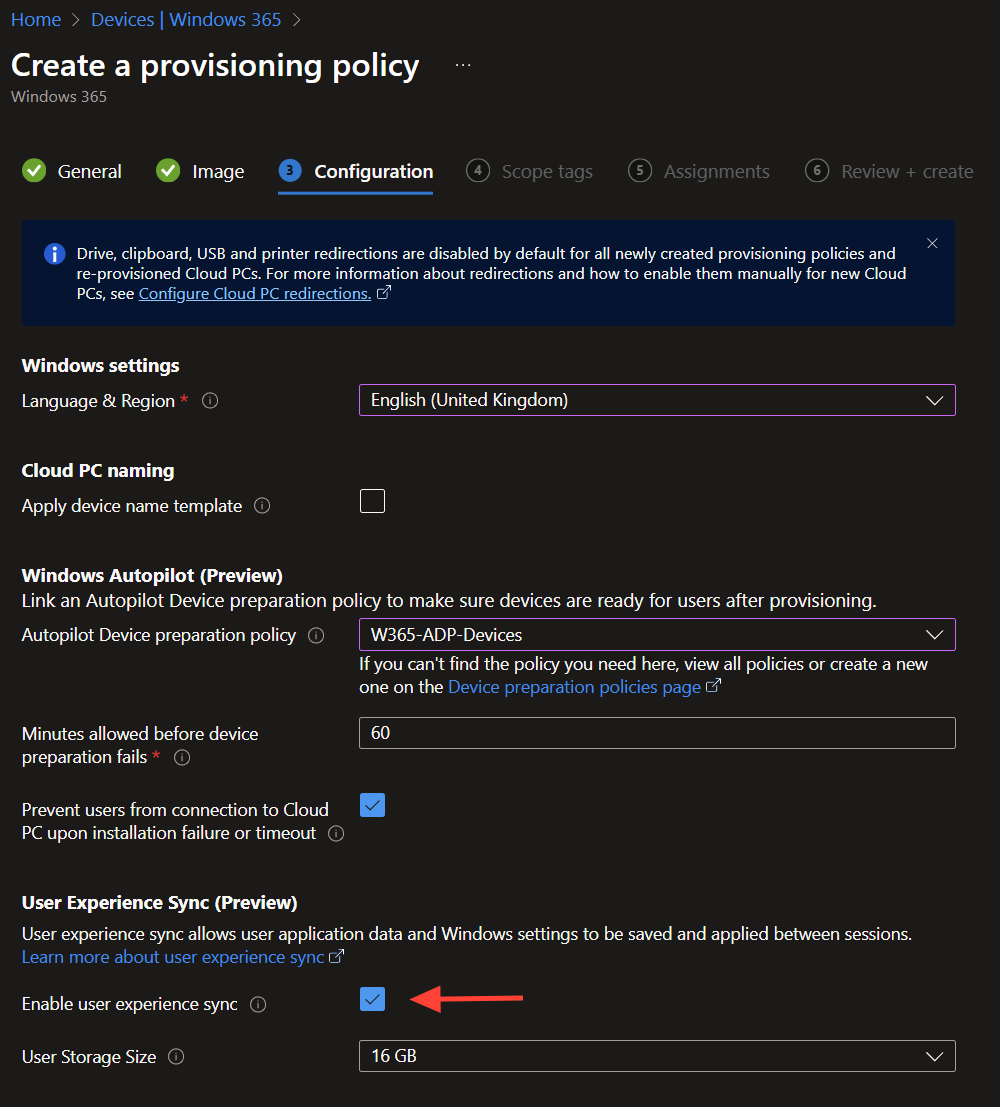Click info icon for Minutes allowed before failure
The image size is (1000, 1107).
coord(182,758)
